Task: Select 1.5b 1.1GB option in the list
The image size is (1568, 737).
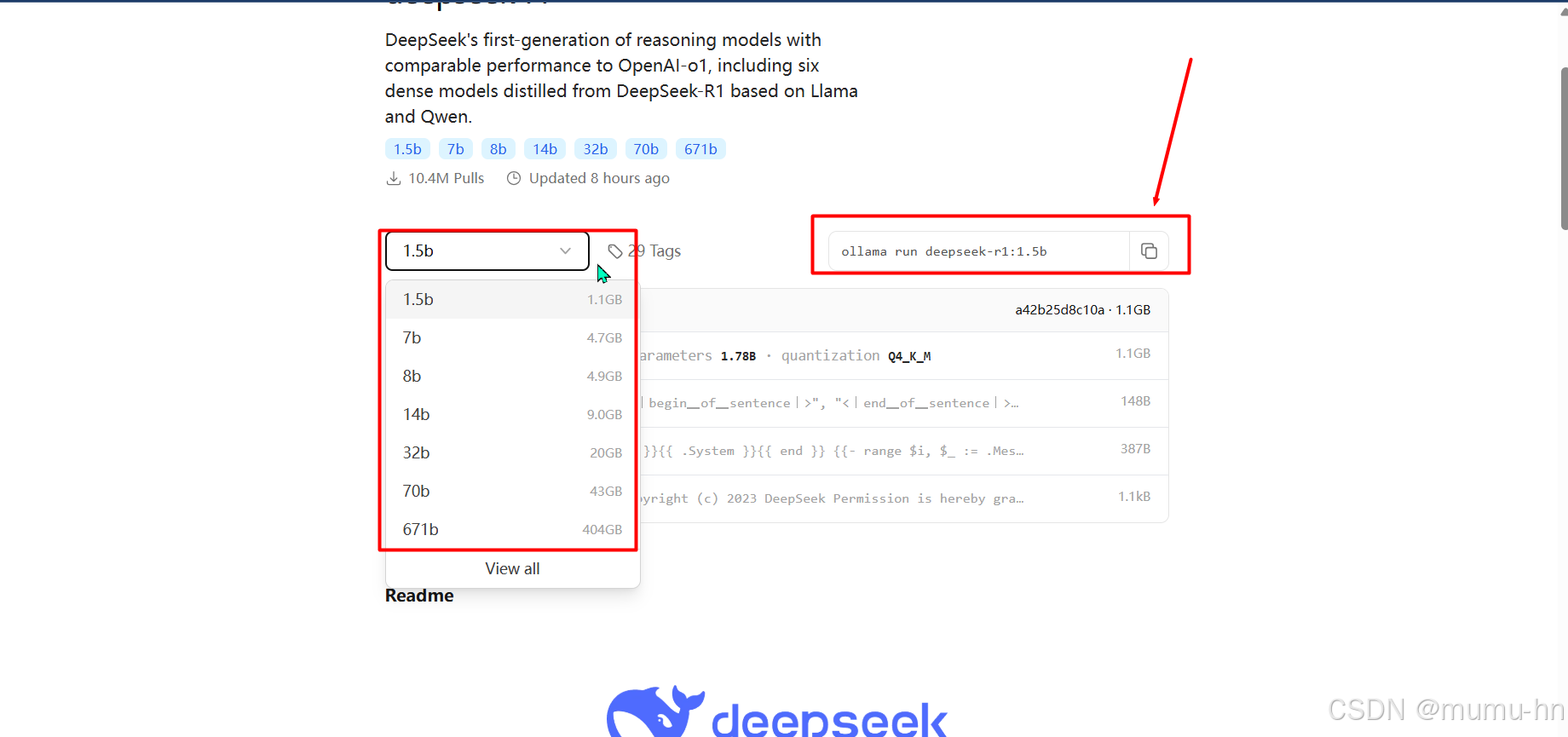Action: (x=512, y=300)
